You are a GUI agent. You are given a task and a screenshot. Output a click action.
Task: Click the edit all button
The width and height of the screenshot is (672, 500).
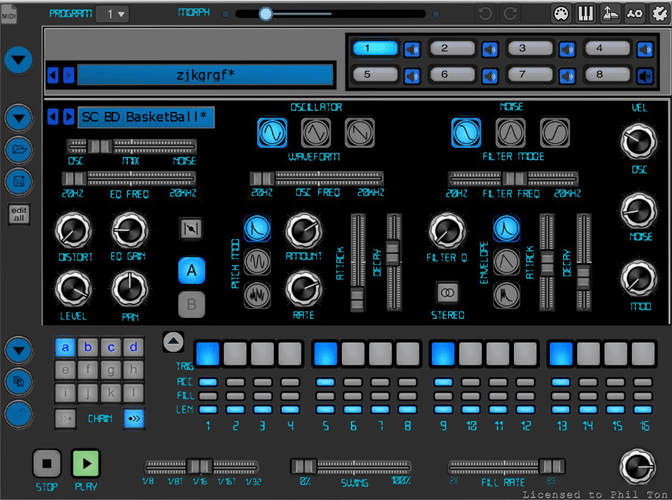[x=19, y=214]
